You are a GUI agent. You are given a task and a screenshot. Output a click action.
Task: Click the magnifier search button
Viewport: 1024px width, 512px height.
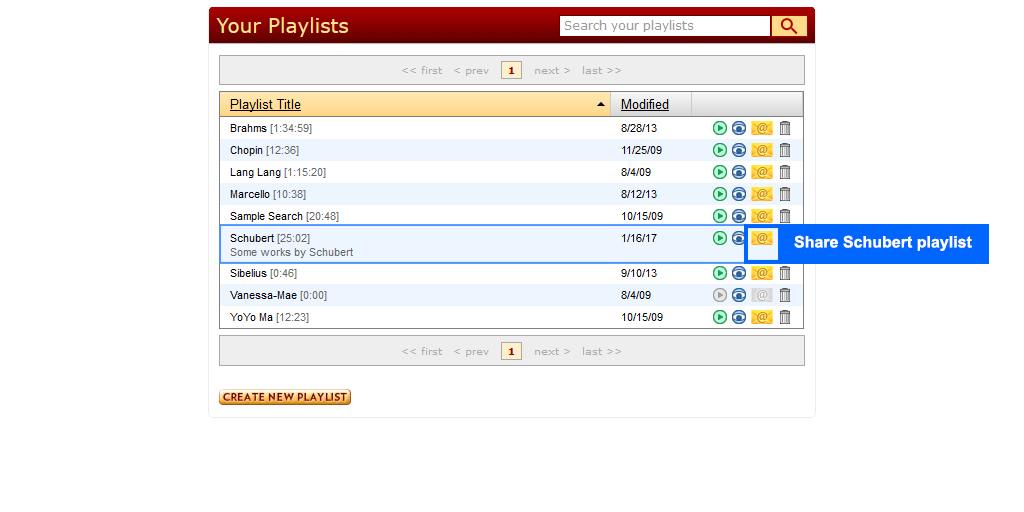pos(789,26)
